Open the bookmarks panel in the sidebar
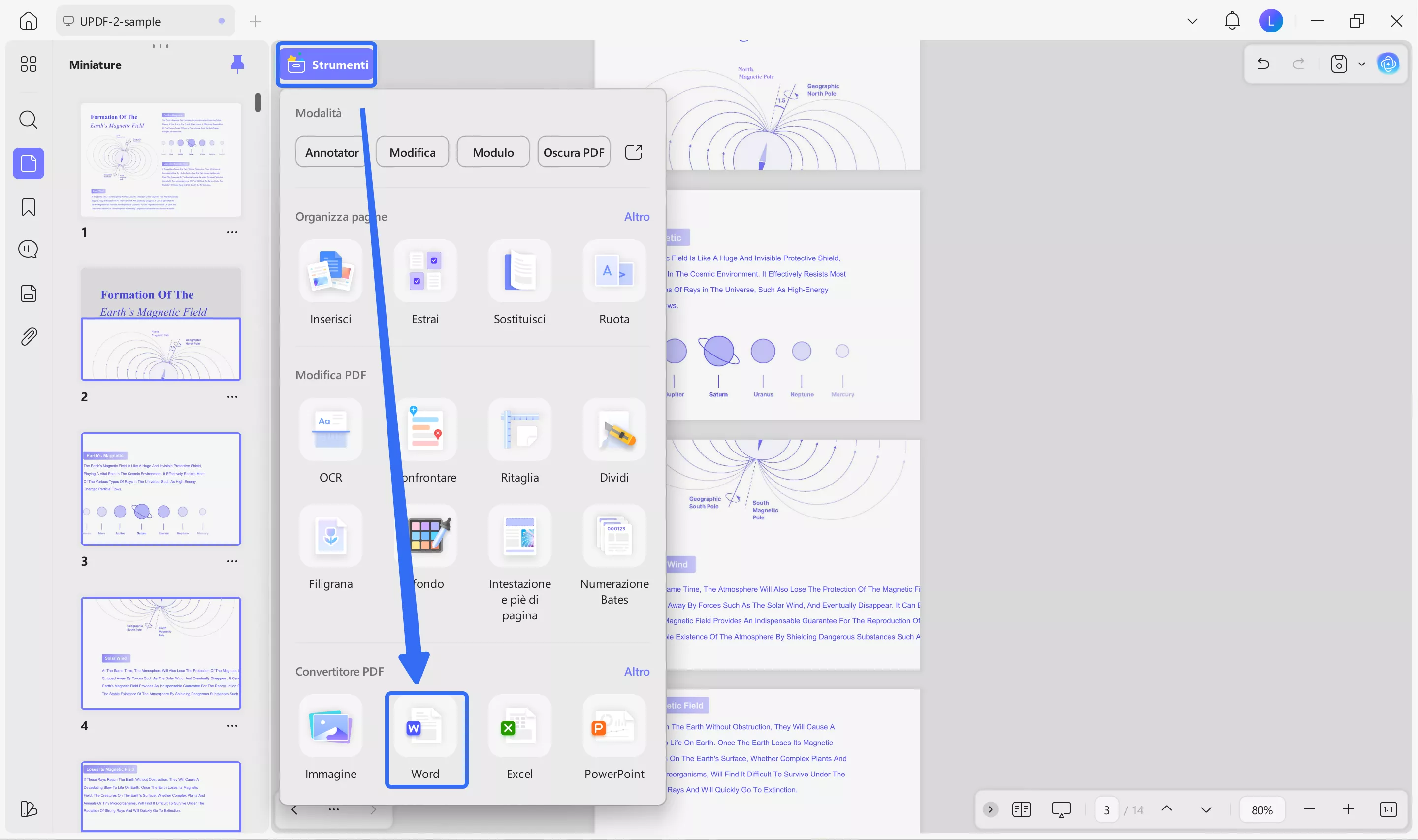This screenshot has height=840, width=1418. pyautogui.click(x=28, y=207)
